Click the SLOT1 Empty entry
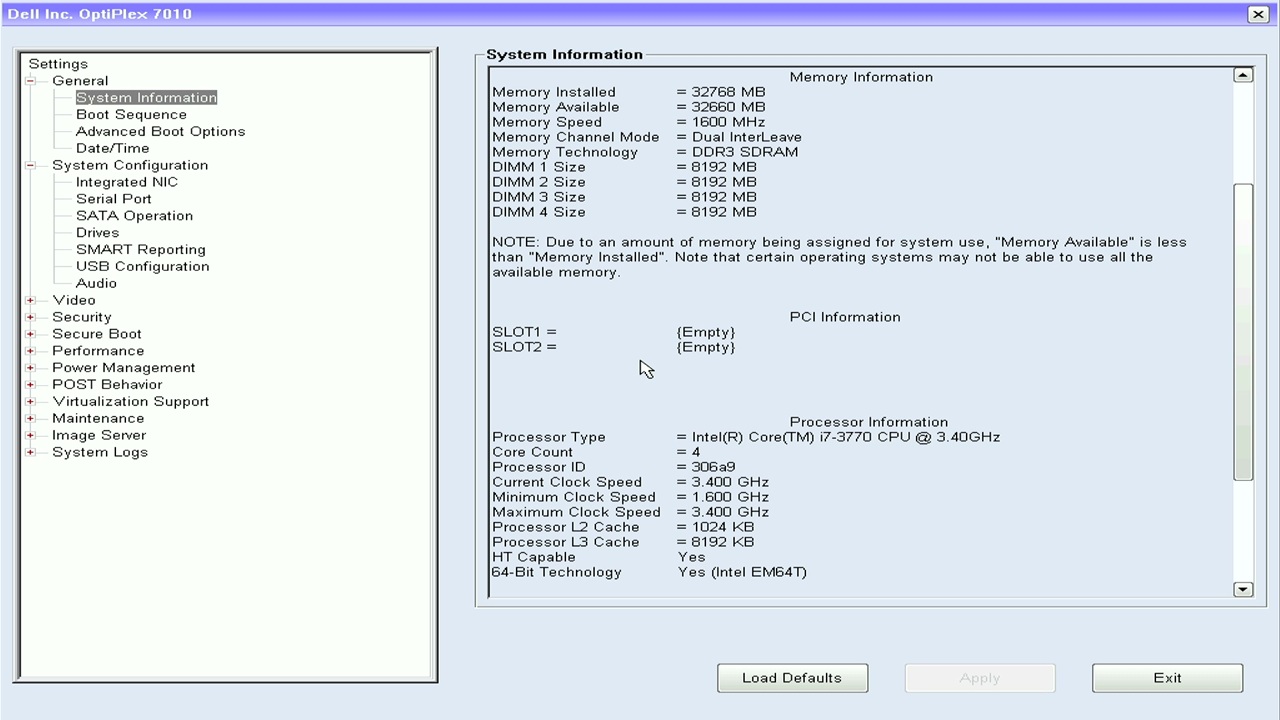Screen dimensions: 1280x720 706,332
